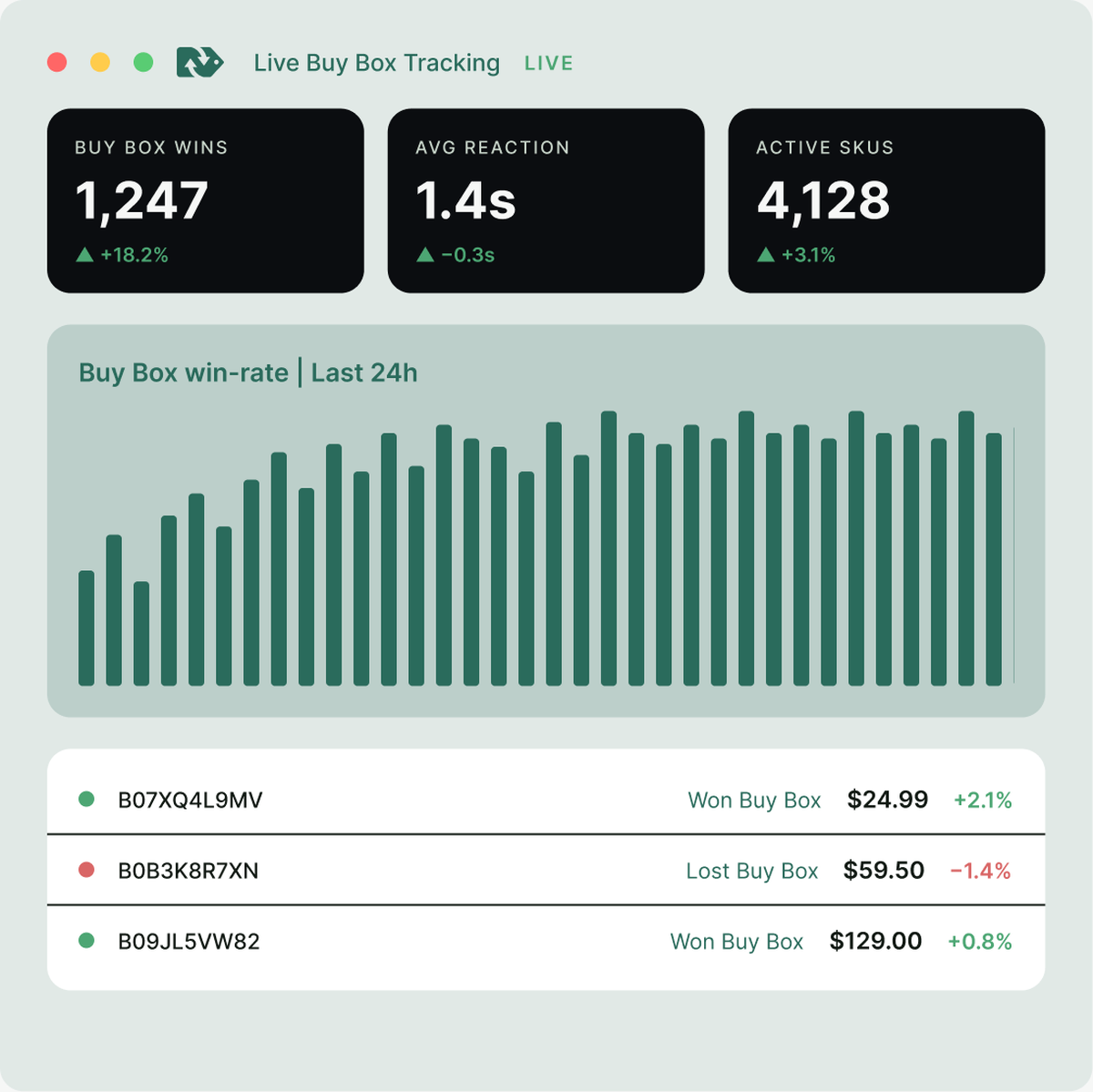Click the last bar in the win-rate chart
The width and height of the screenshot is (1093, 1092).
[x=994, y=559]
